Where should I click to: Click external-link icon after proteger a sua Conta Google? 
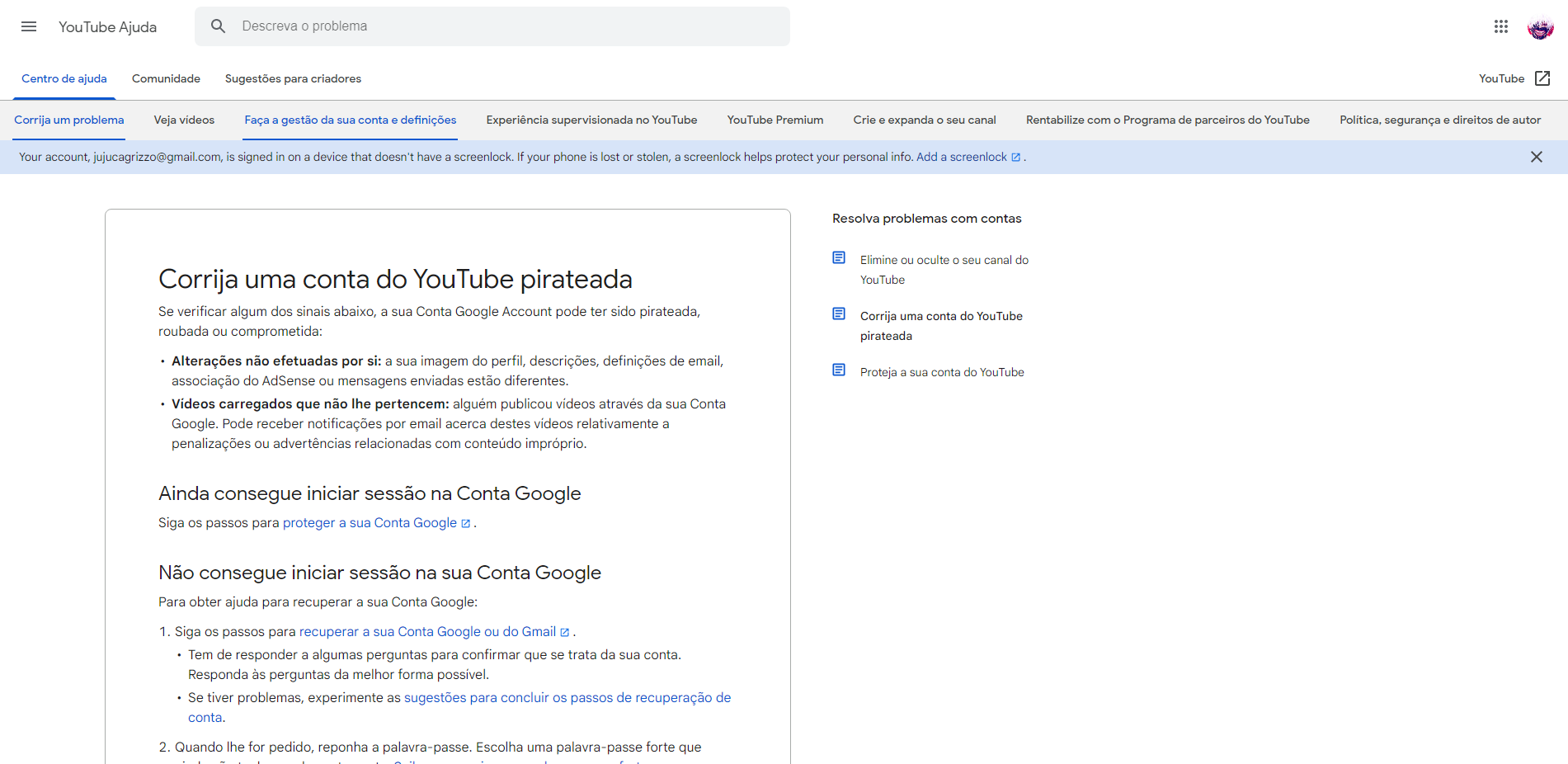(x=466, y=524)
